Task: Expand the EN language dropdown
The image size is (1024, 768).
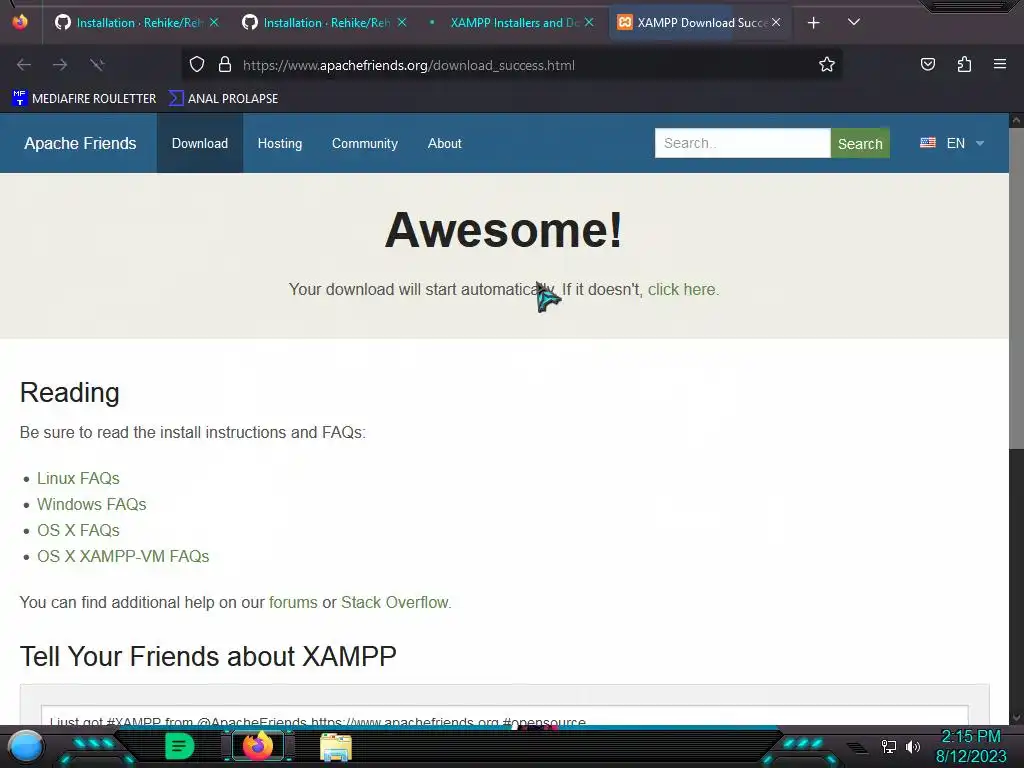Action: pyautogui.click(x=964, y=143)
